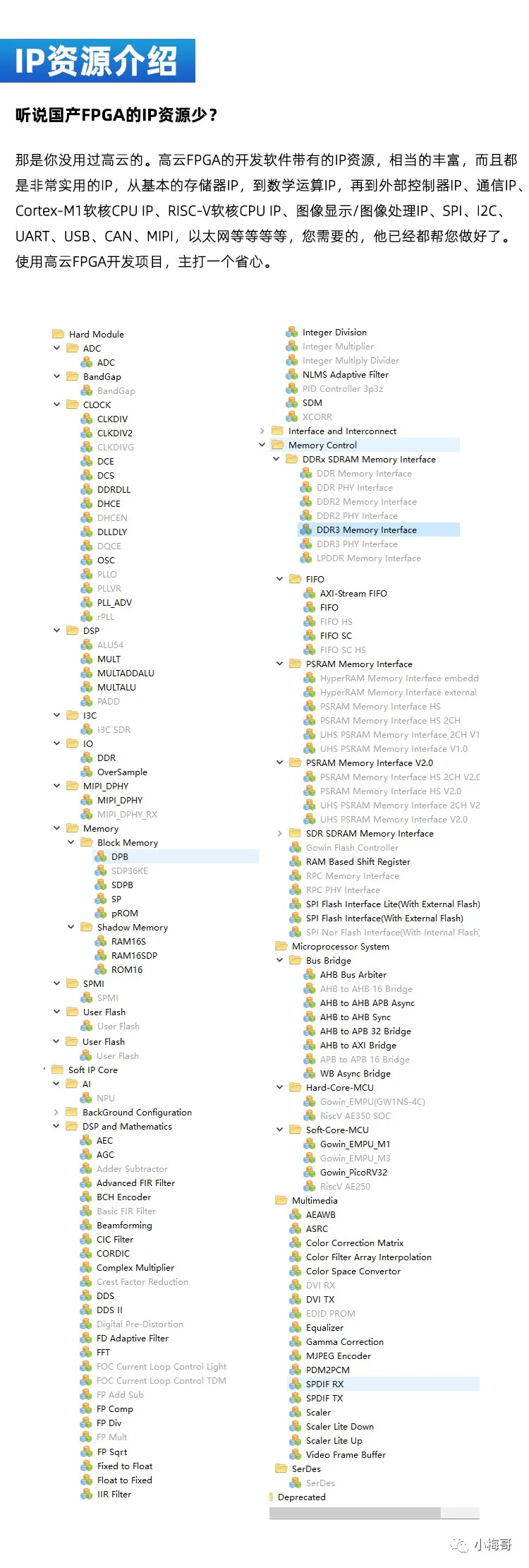Click the AXI-Stream FIFO icon

pos(310,593)
